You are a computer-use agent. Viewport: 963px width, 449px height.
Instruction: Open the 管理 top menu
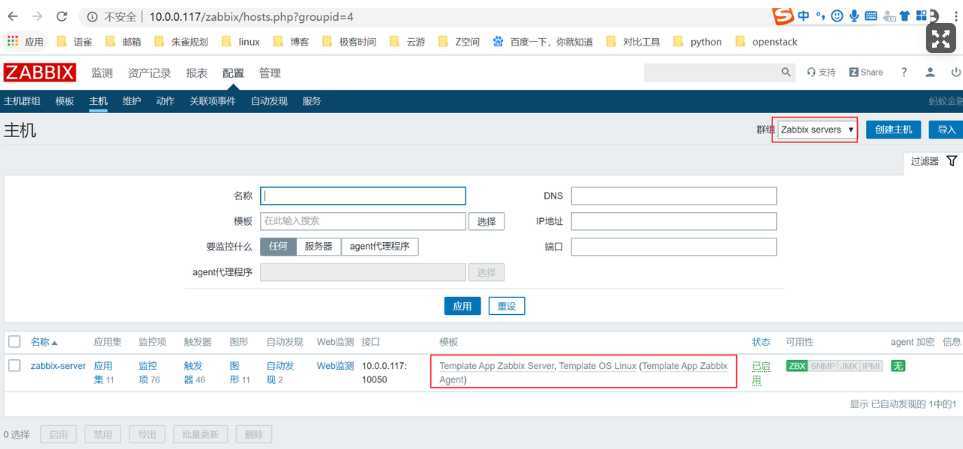270,73
